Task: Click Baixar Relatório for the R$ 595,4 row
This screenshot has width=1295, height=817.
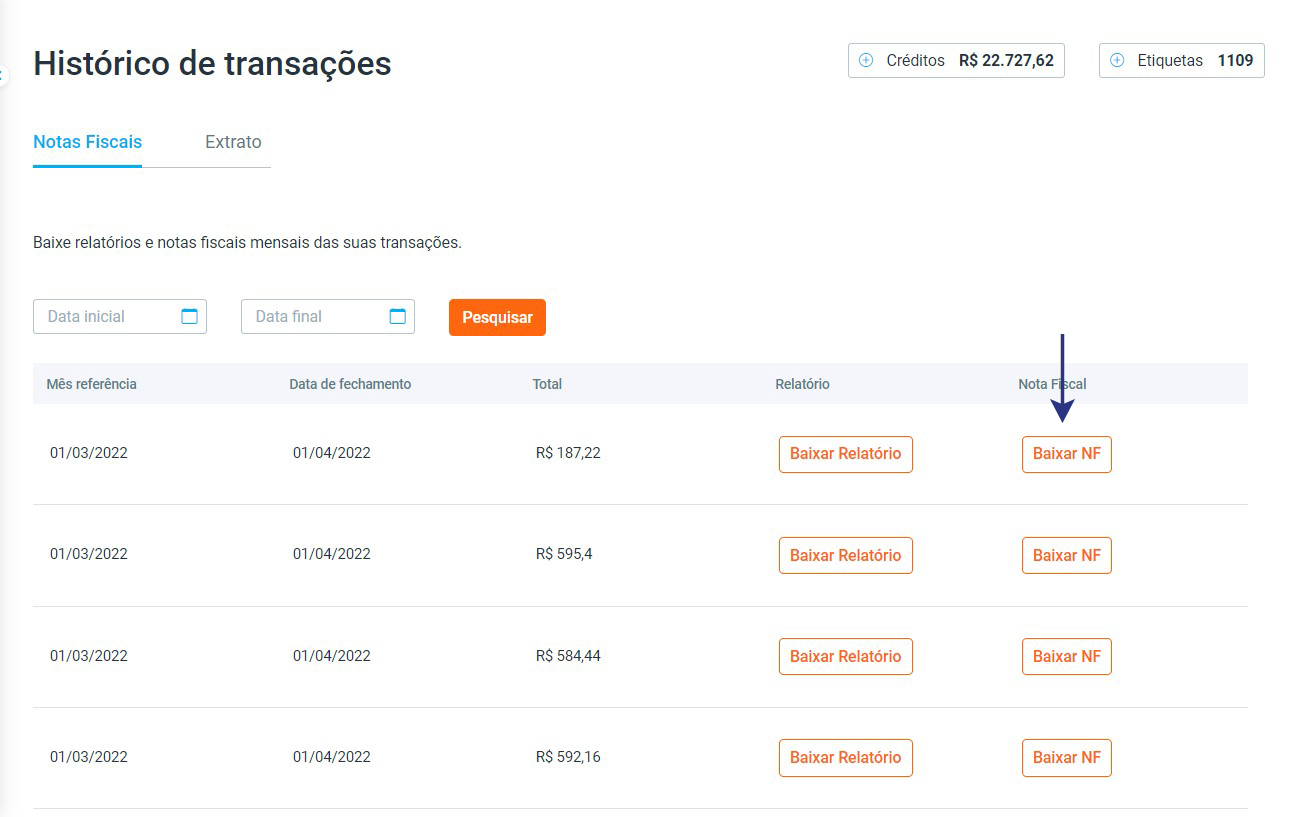Action: point(845,555)
